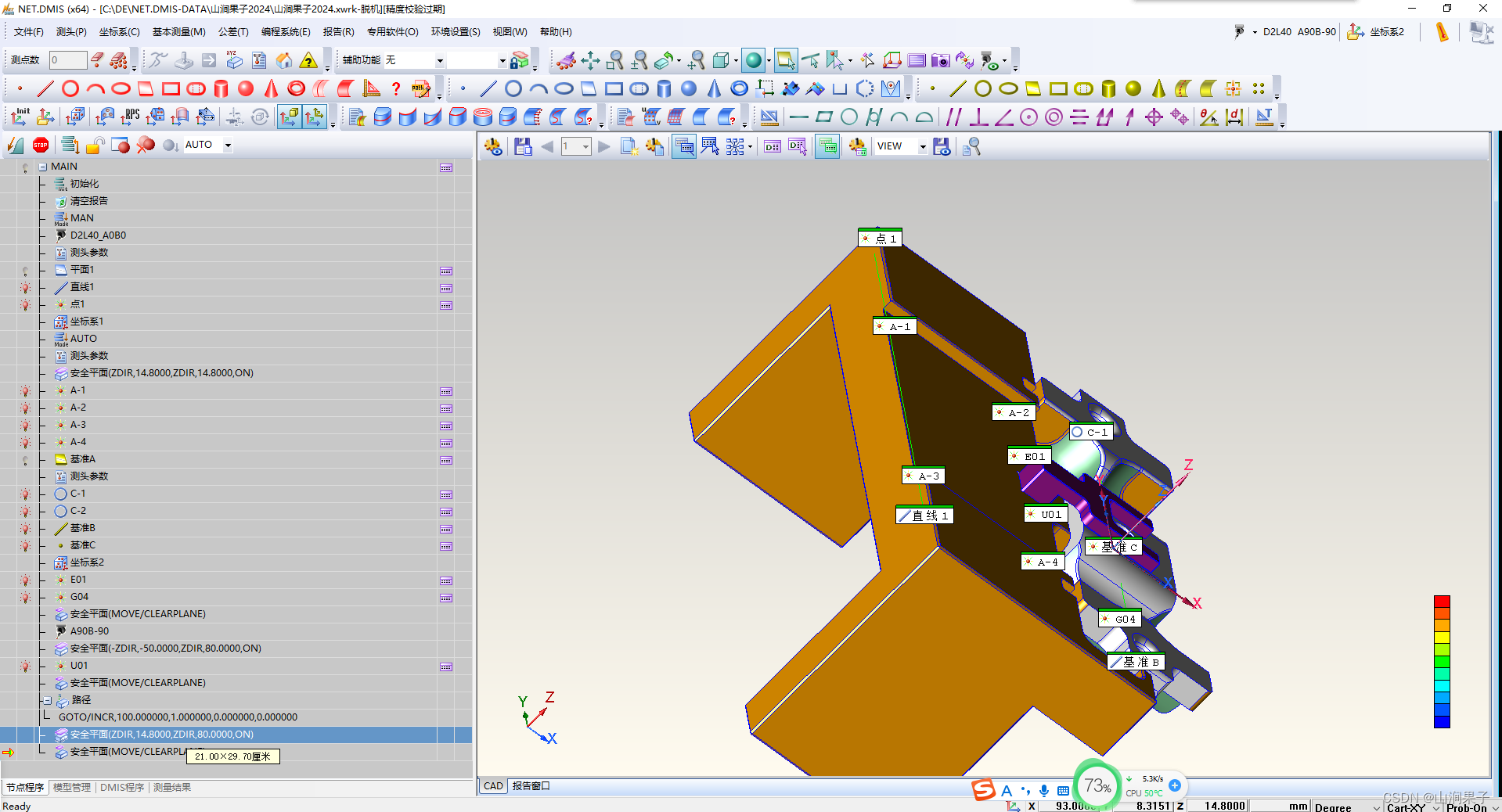Click the purple detail button for E01 row
This screenshot has height=812, width=1502.
pos(446,580)
